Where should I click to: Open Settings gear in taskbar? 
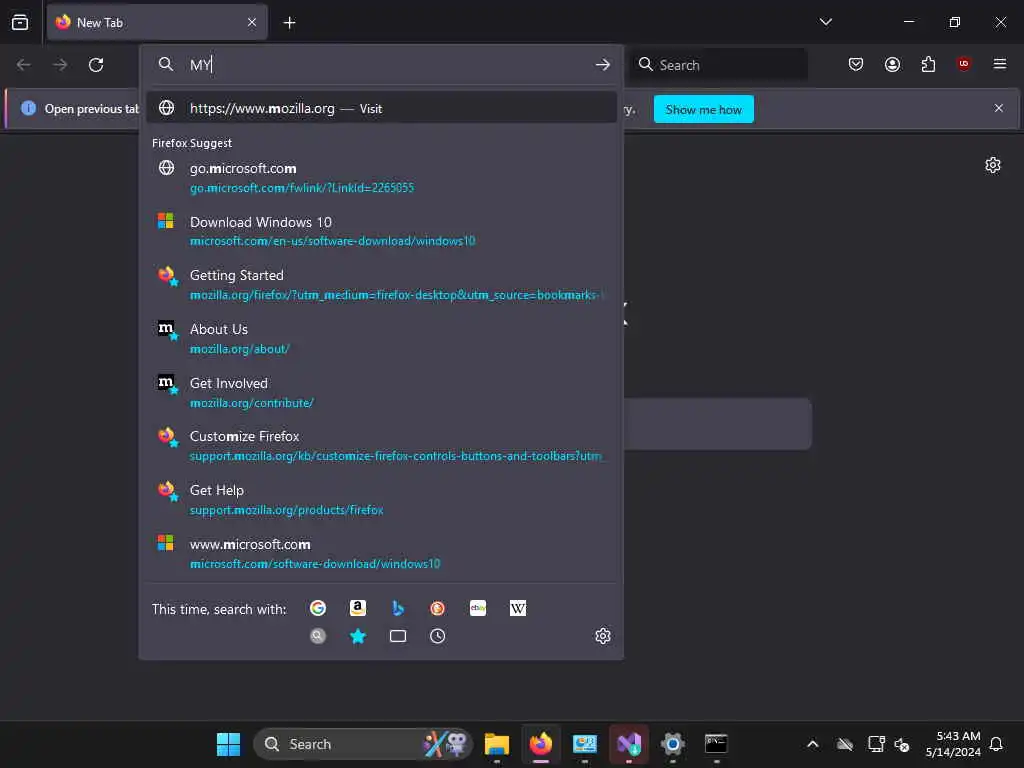point(673,744)
